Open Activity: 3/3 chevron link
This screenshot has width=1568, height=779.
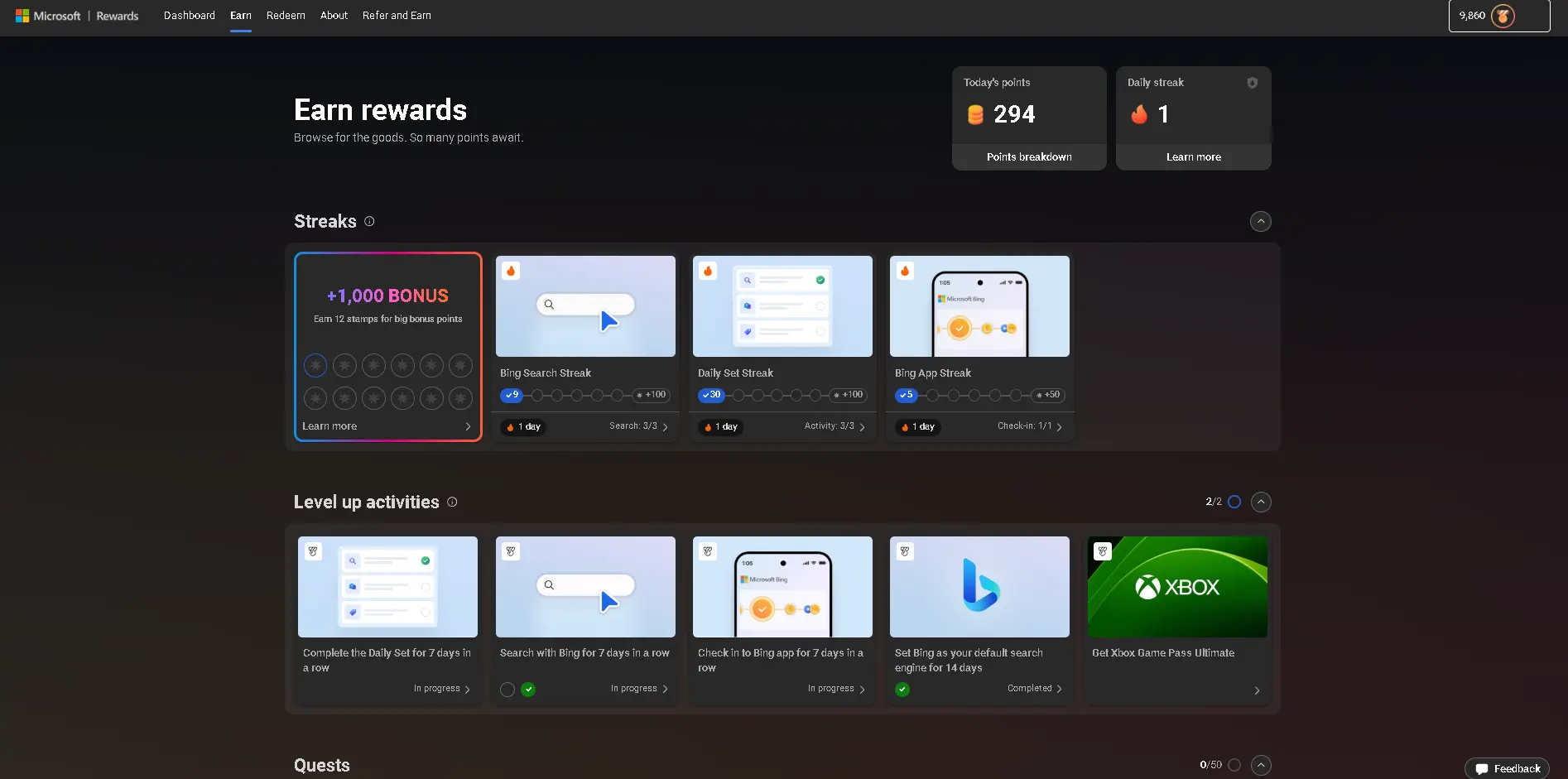point(835,426)
